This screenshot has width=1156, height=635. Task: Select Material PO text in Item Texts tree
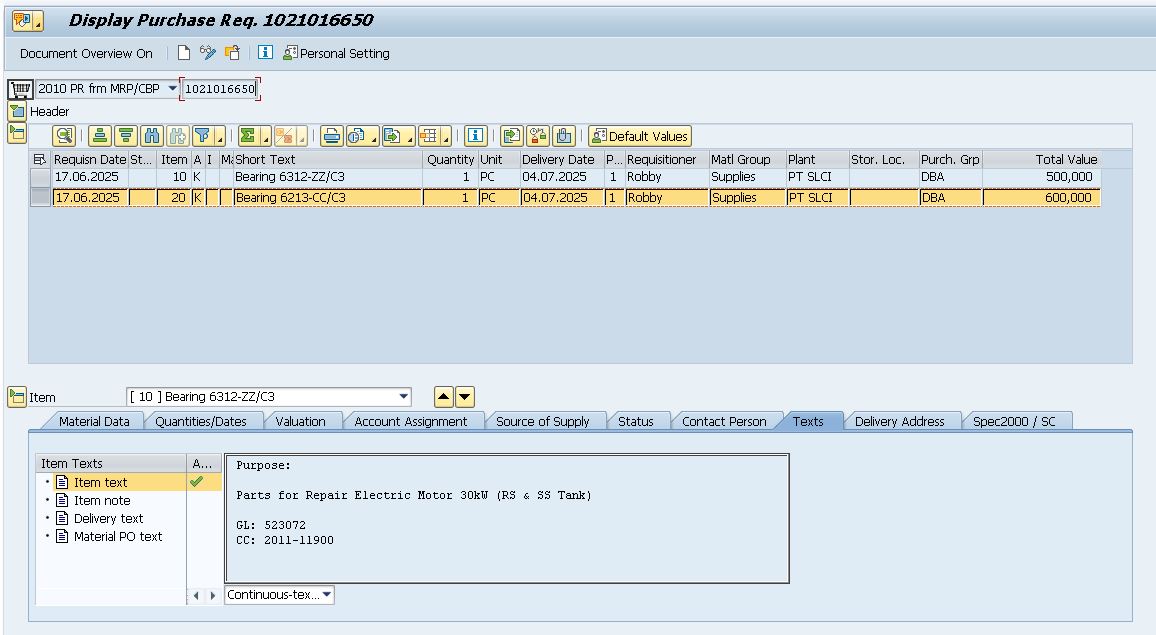coord(118,536)
